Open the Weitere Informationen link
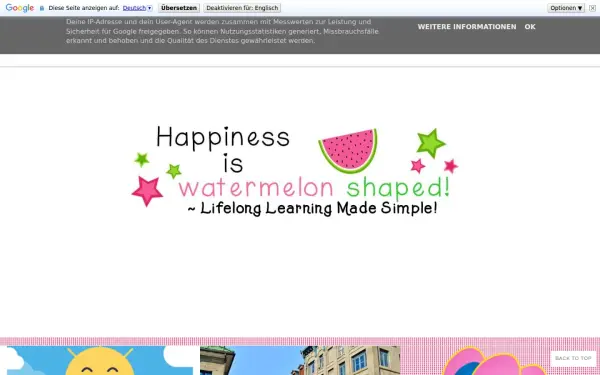Viewport: 600px width, 375px height. [x=467, y=27]
